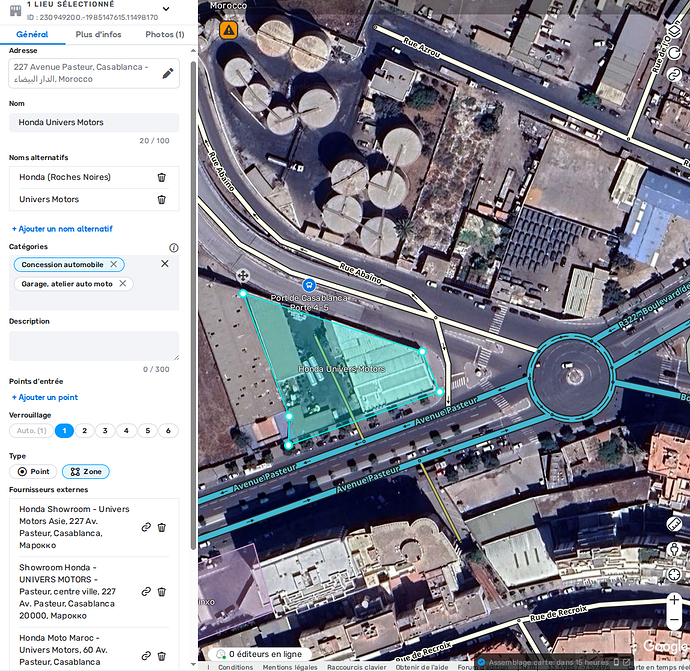Edit the address with the pencil icon
690x671 pixels.
[x=168, y=73]
